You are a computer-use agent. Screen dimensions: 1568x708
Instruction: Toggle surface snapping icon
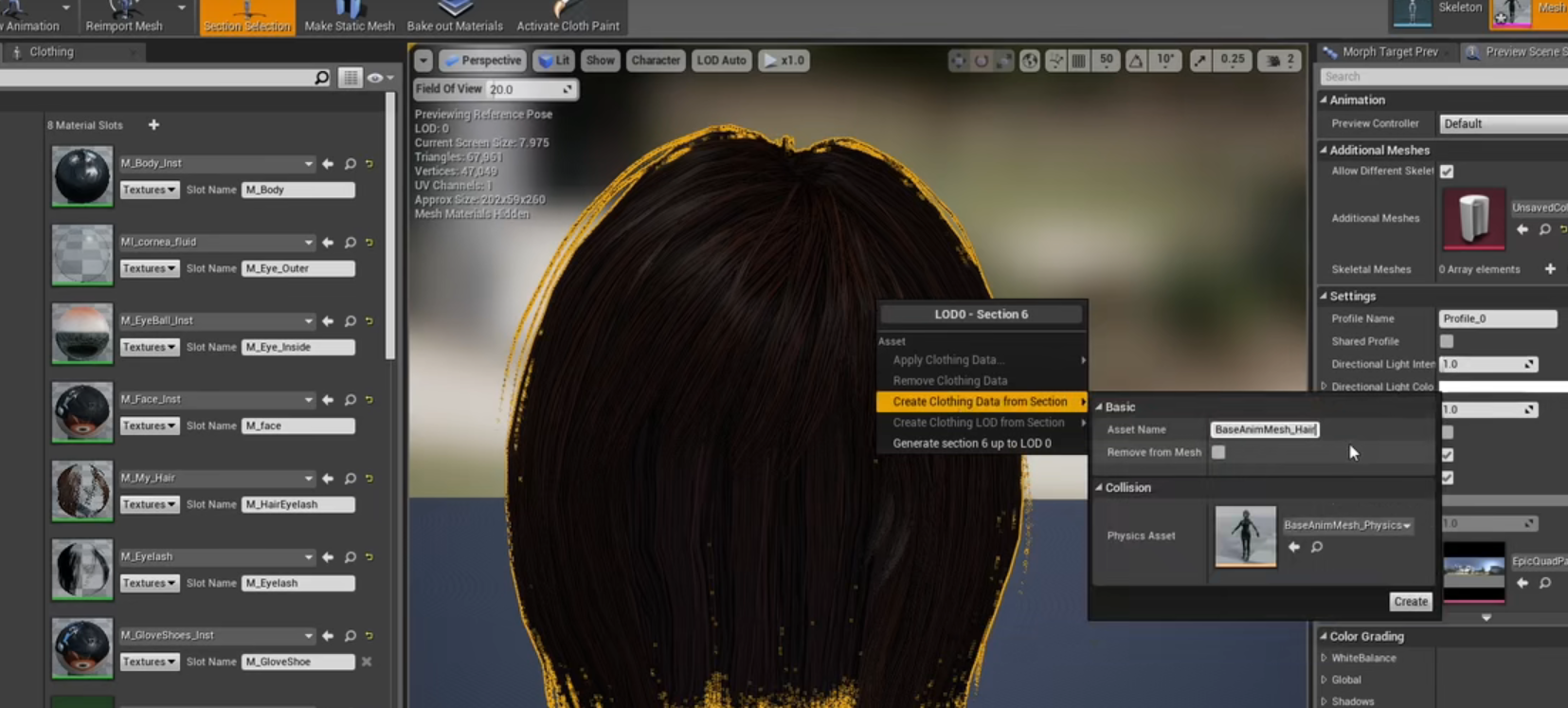click(x=1055, y=61)
